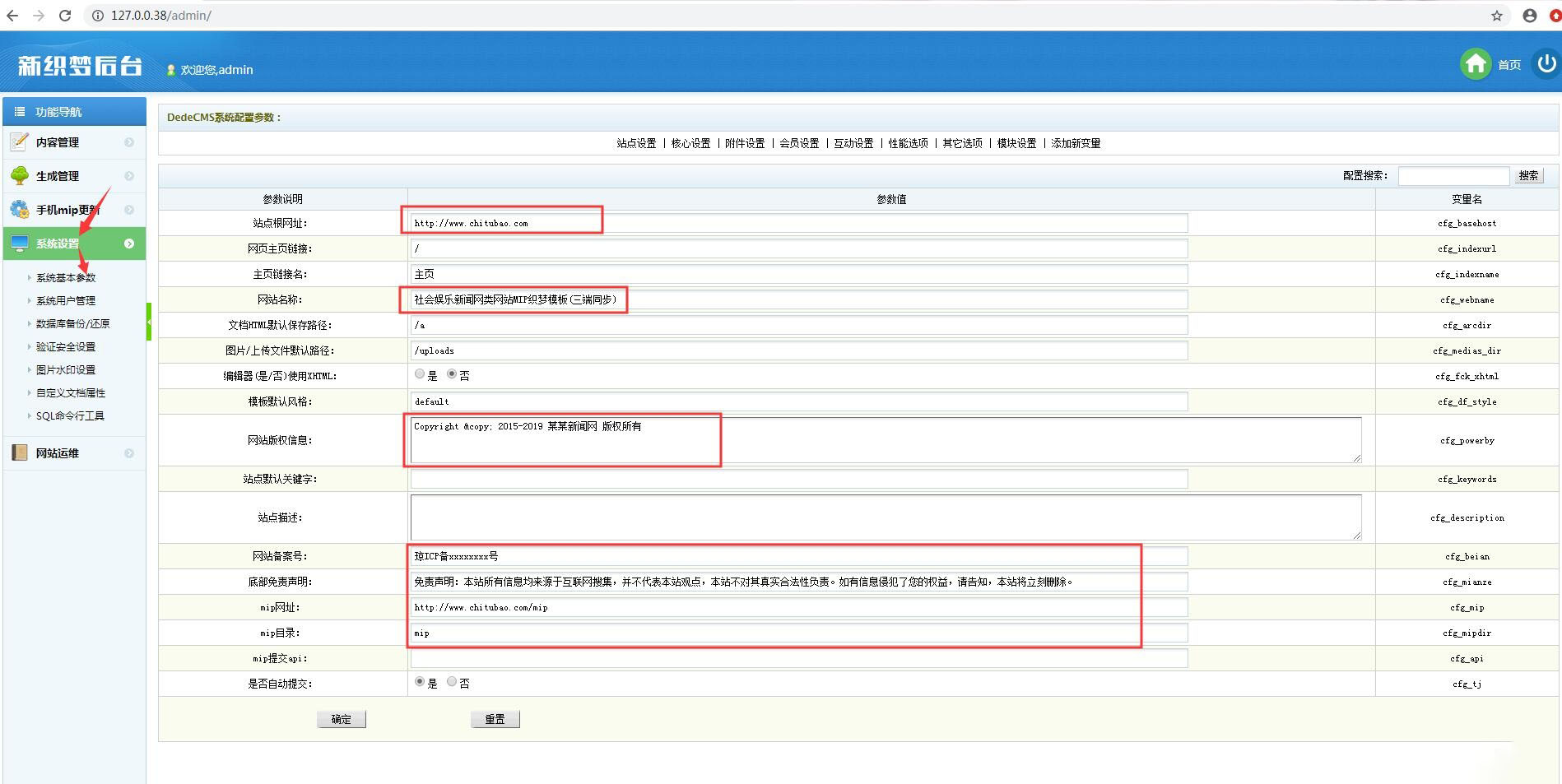Open 数据库备份/还原 in the sidebar
Viewport: 1562px width, 784px height.
point(72,324)
